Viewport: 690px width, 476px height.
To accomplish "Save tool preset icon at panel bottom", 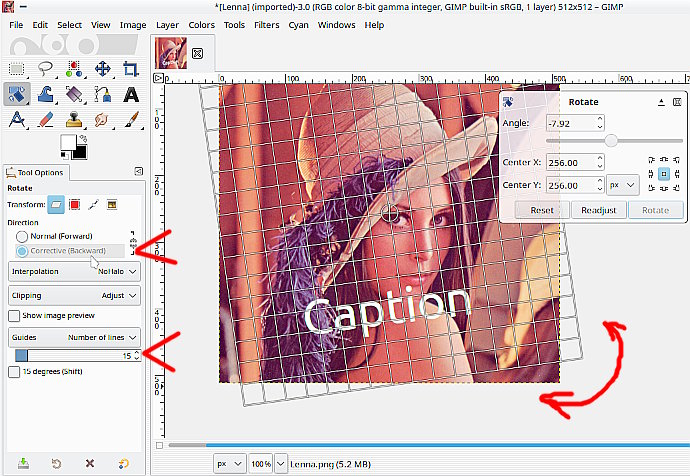I will (23, 463).
